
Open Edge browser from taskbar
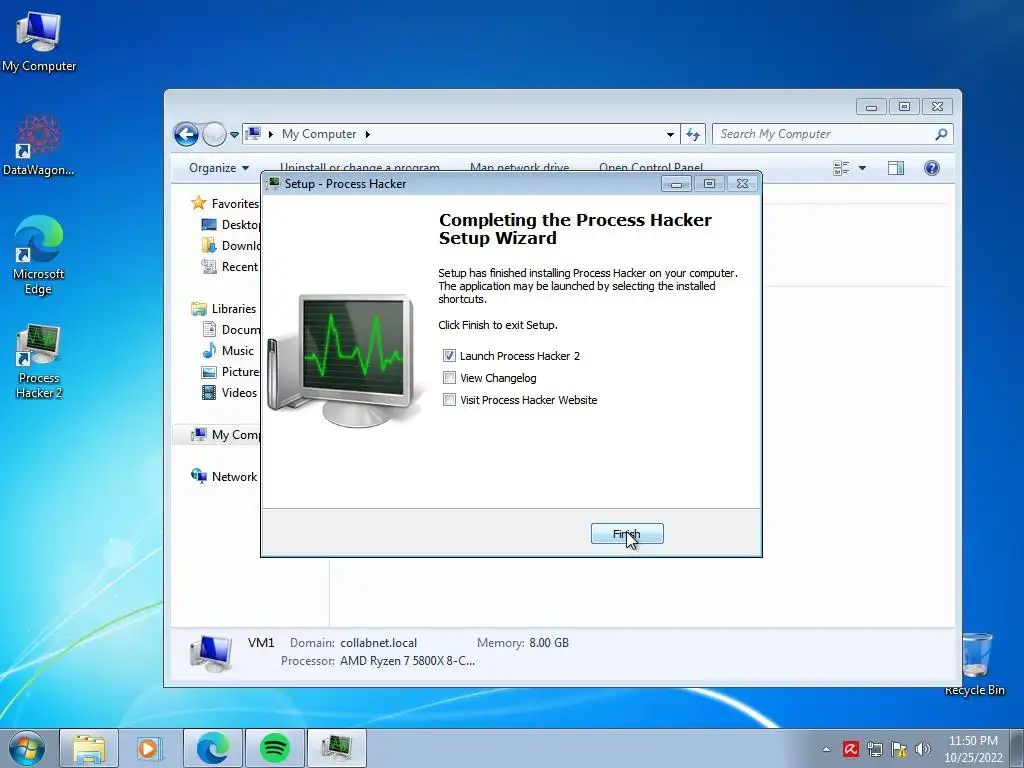(x=213, y=748)
